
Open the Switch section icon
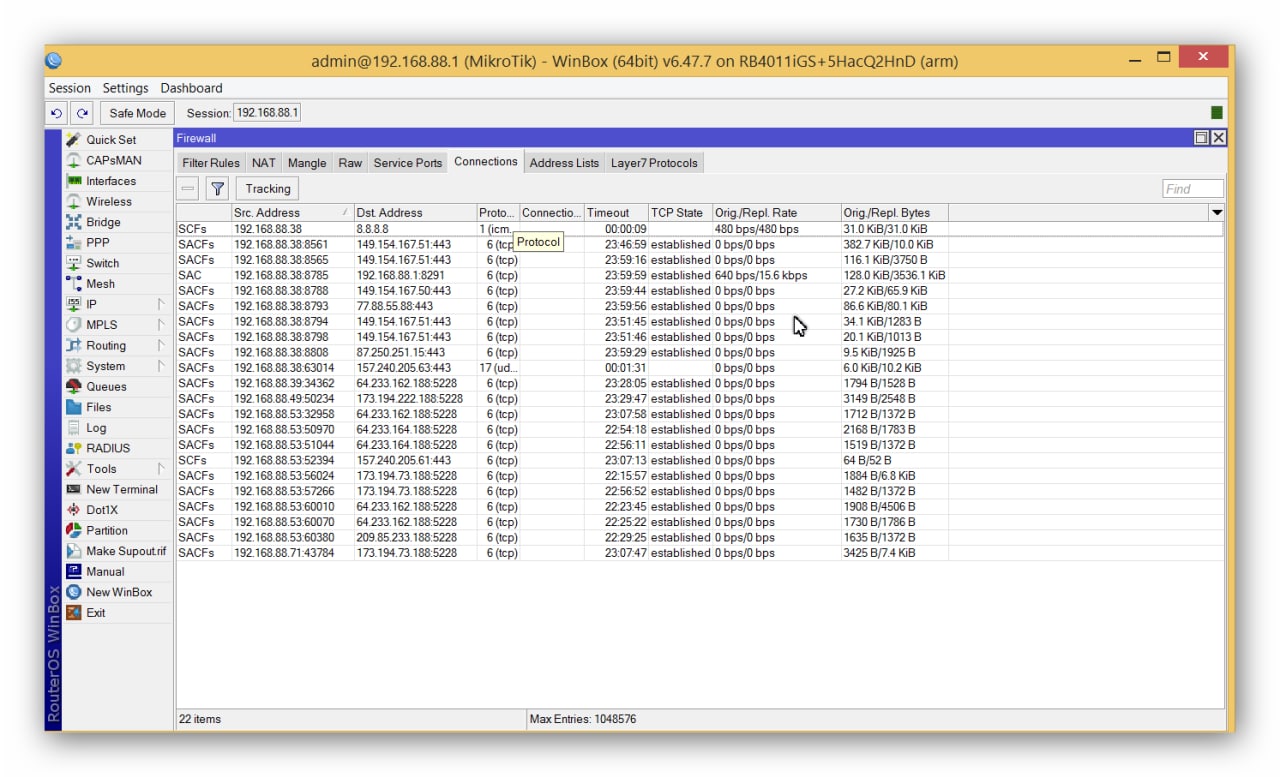(73, 263)
